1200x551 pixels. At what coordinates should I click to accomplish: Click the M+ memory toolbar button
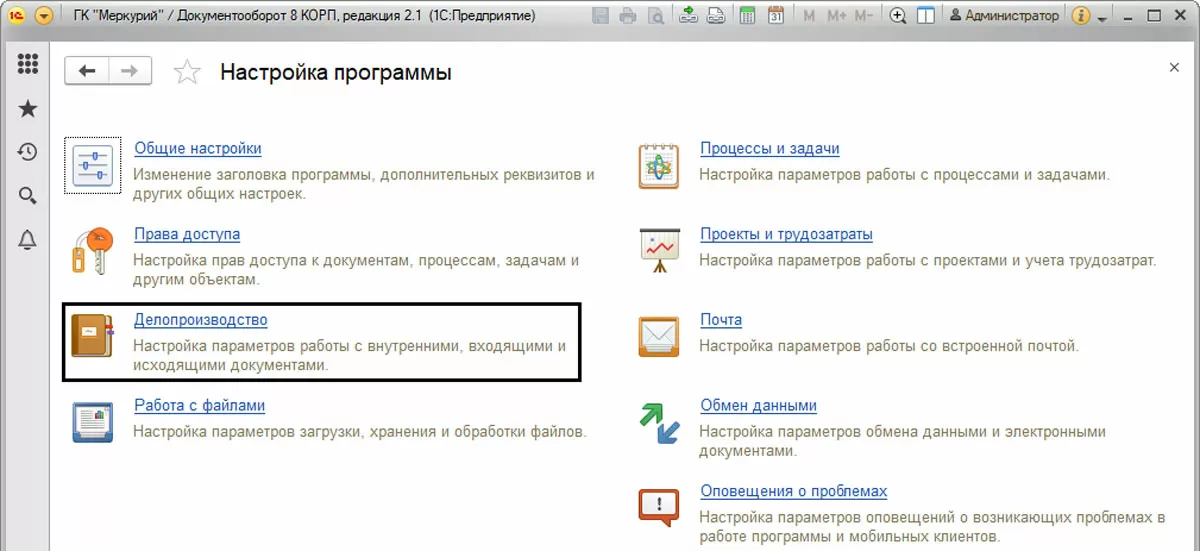pyautogui.click(x=836, y=16)
